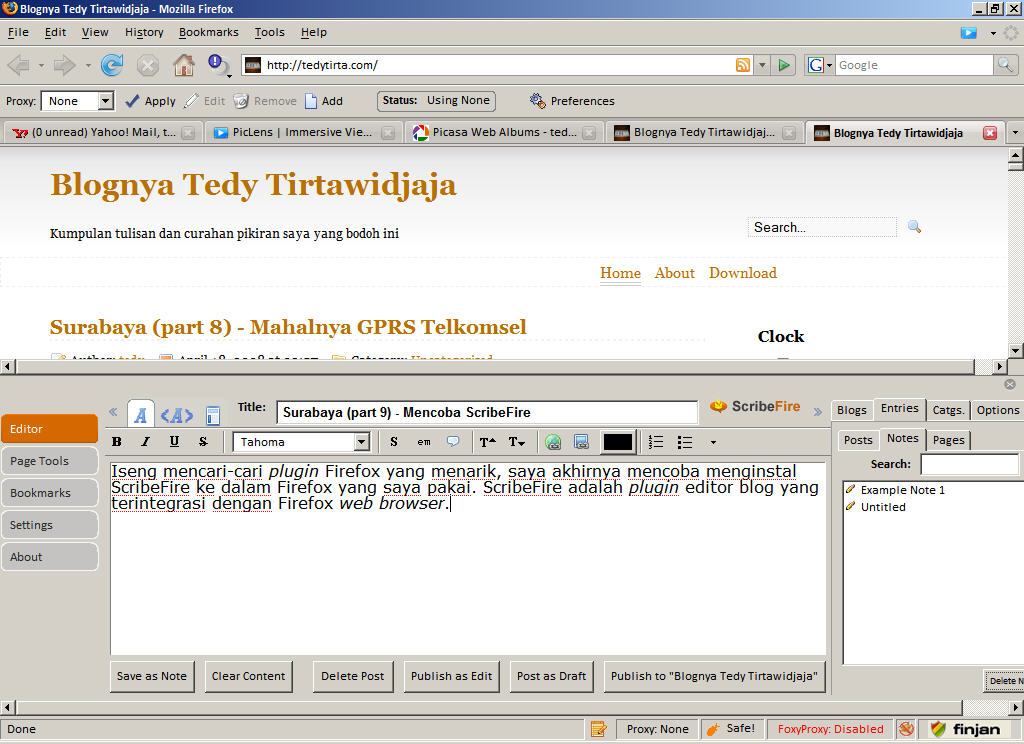The image size is (1024, 744).
Task: Switch to Picasa Web Albums tab
Action: pos(504,133)
